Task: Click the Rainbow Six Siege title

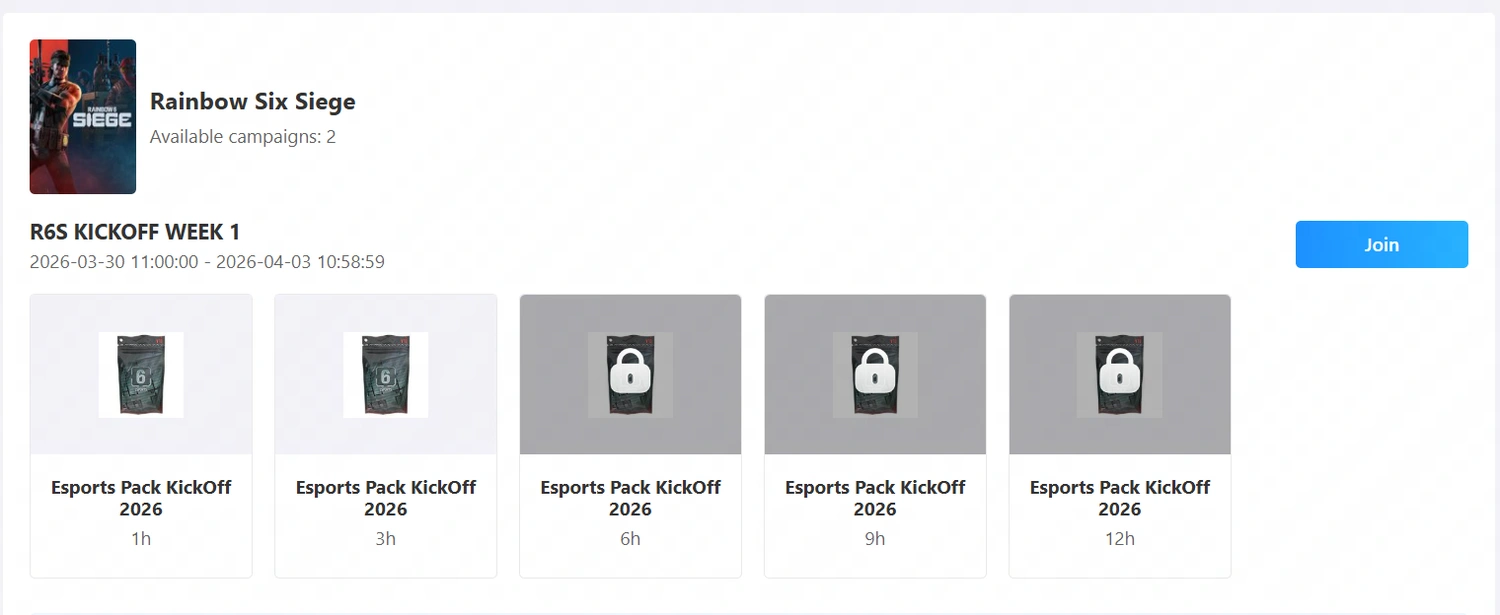Action: coord(252,101)
